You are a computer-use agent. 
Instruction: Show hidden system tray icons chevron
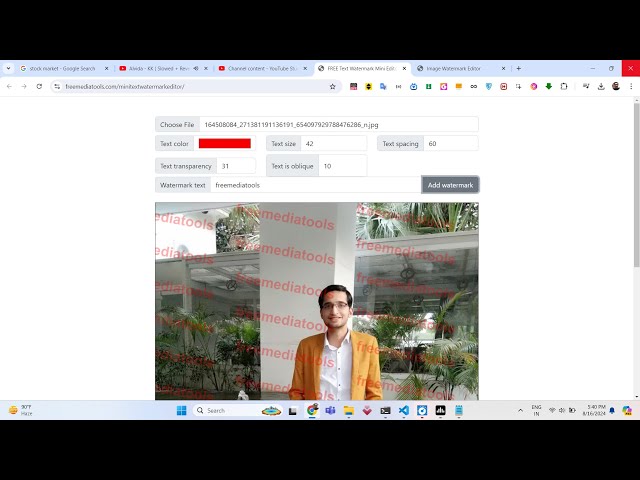point(520,410)
